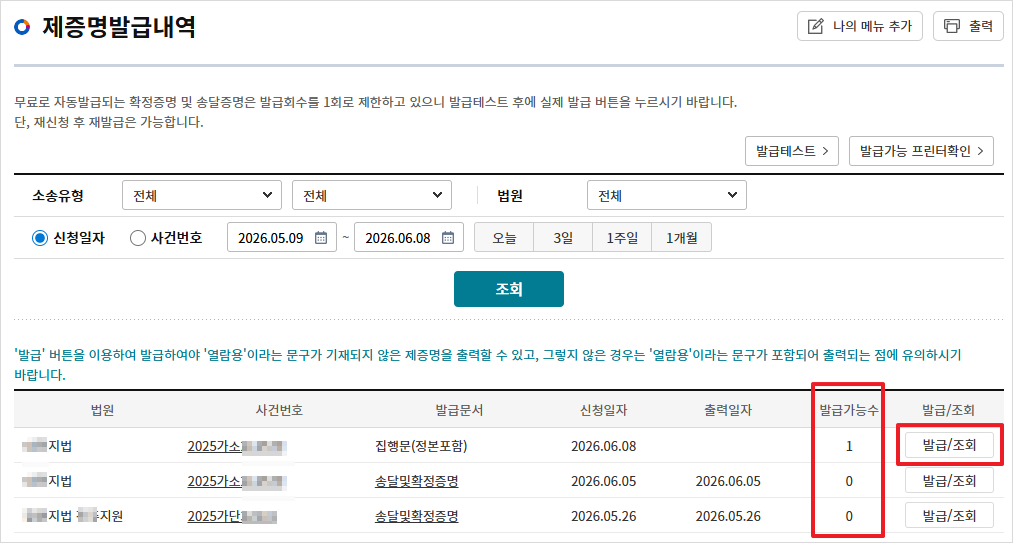Click the 사건번호 column header
The width and height of the screenshot is (1013, 543).
(279, 410)
